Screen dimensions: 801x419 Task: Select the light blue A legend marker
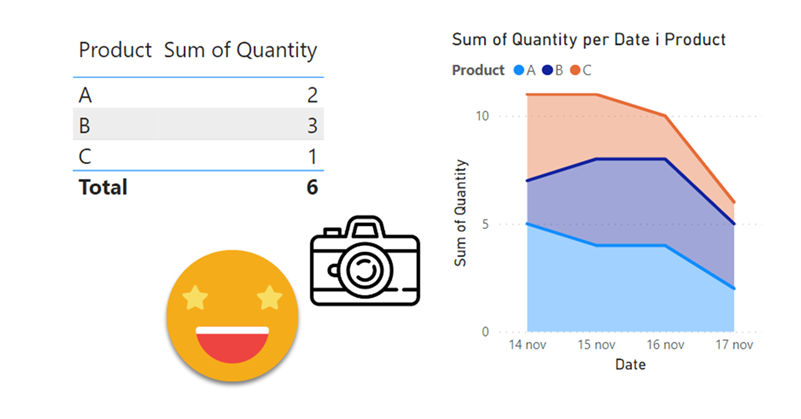(517, 70)
